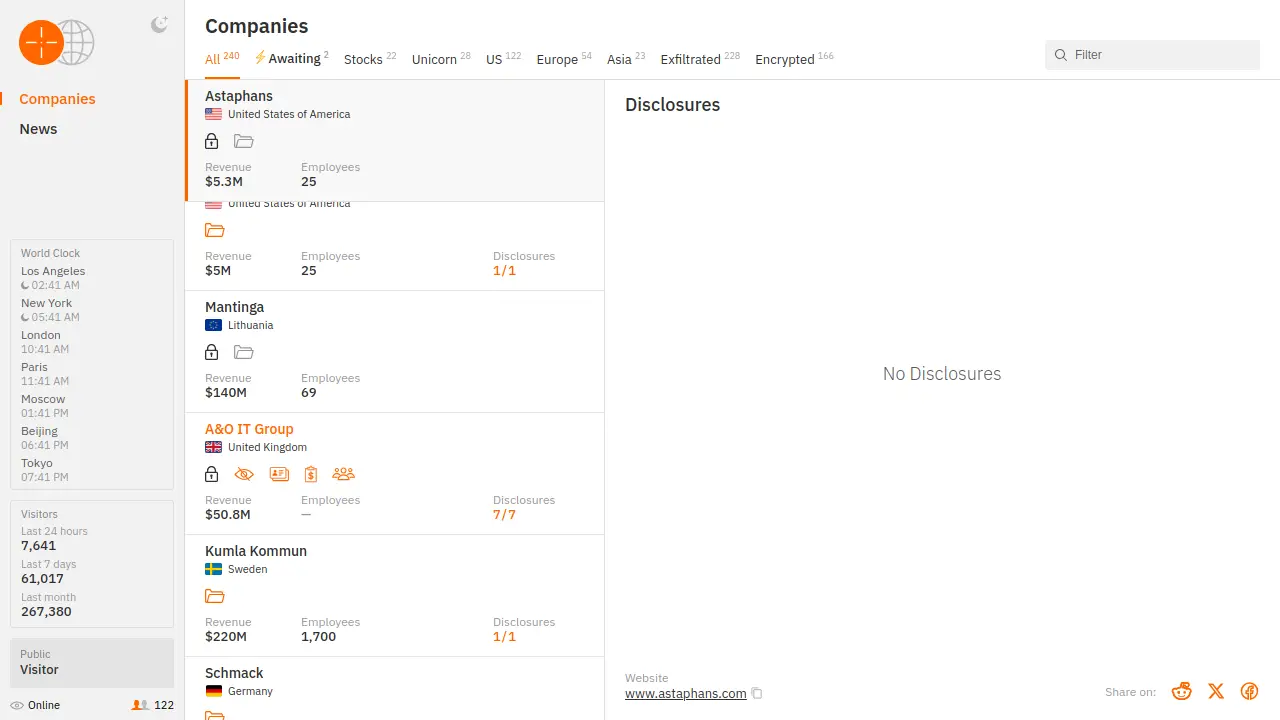Viewport: 1280px width, 720px height.
Task: Click the lock icon in Mantinga entry
Action: coord(211,352)
